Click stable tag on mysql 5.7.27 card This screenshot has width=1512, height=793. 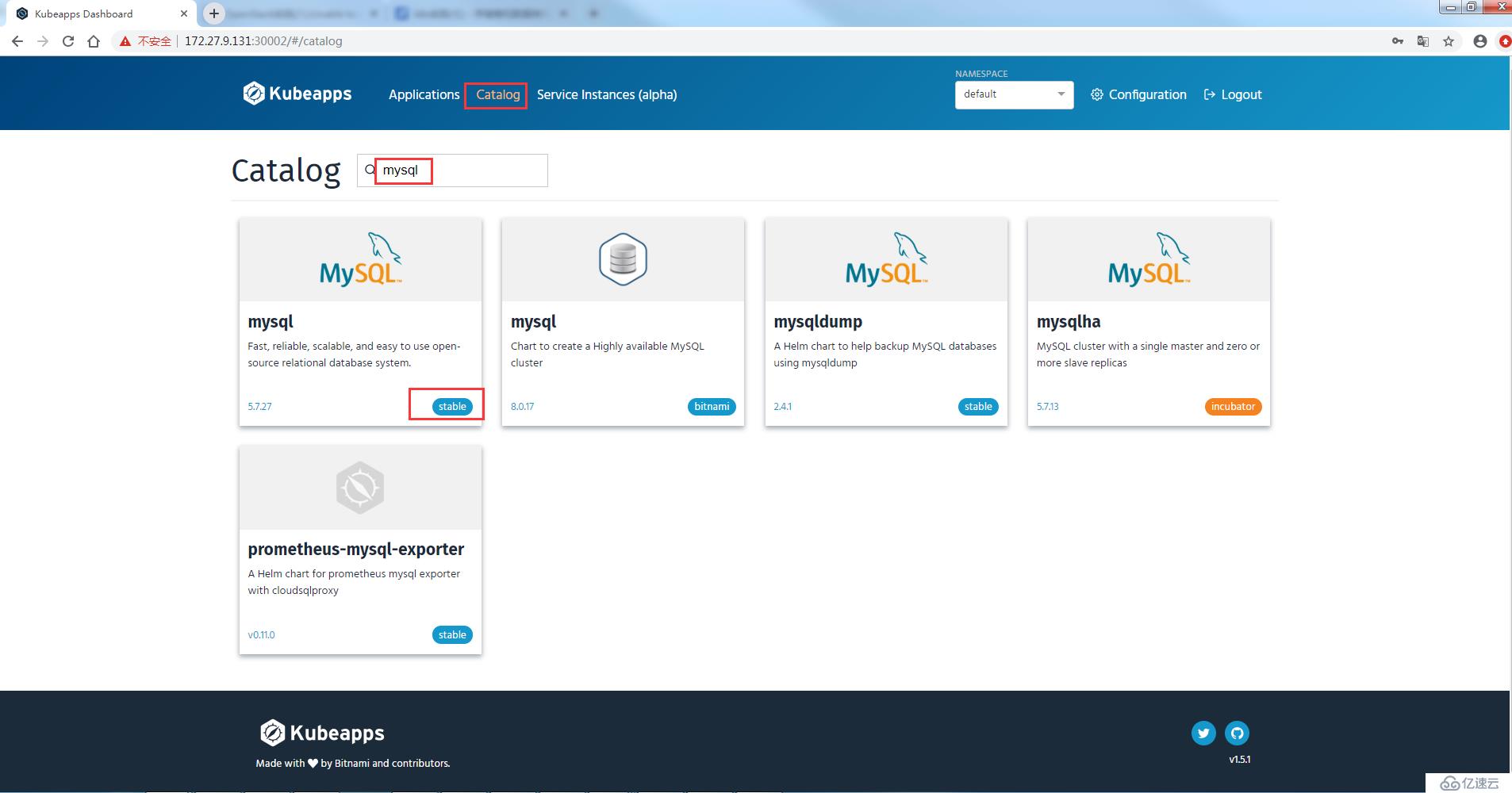452,407
